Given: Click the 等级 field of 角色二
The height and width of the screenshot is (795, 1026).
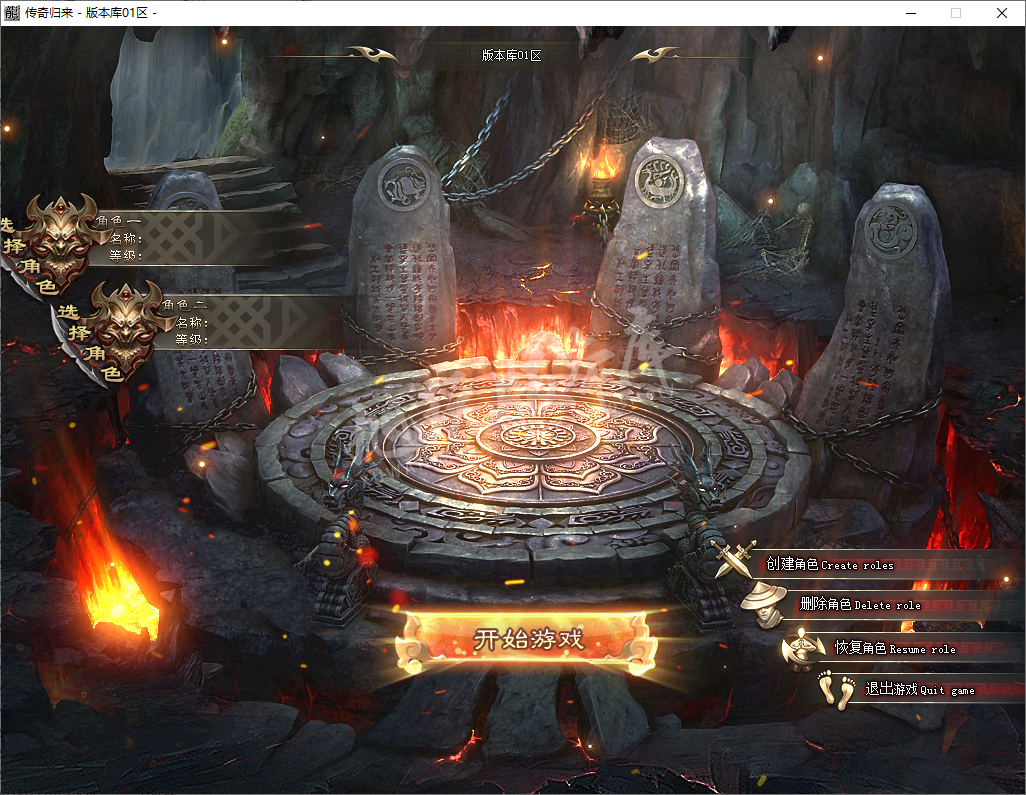Looking at the screenshot, I should tap(192, 339).
